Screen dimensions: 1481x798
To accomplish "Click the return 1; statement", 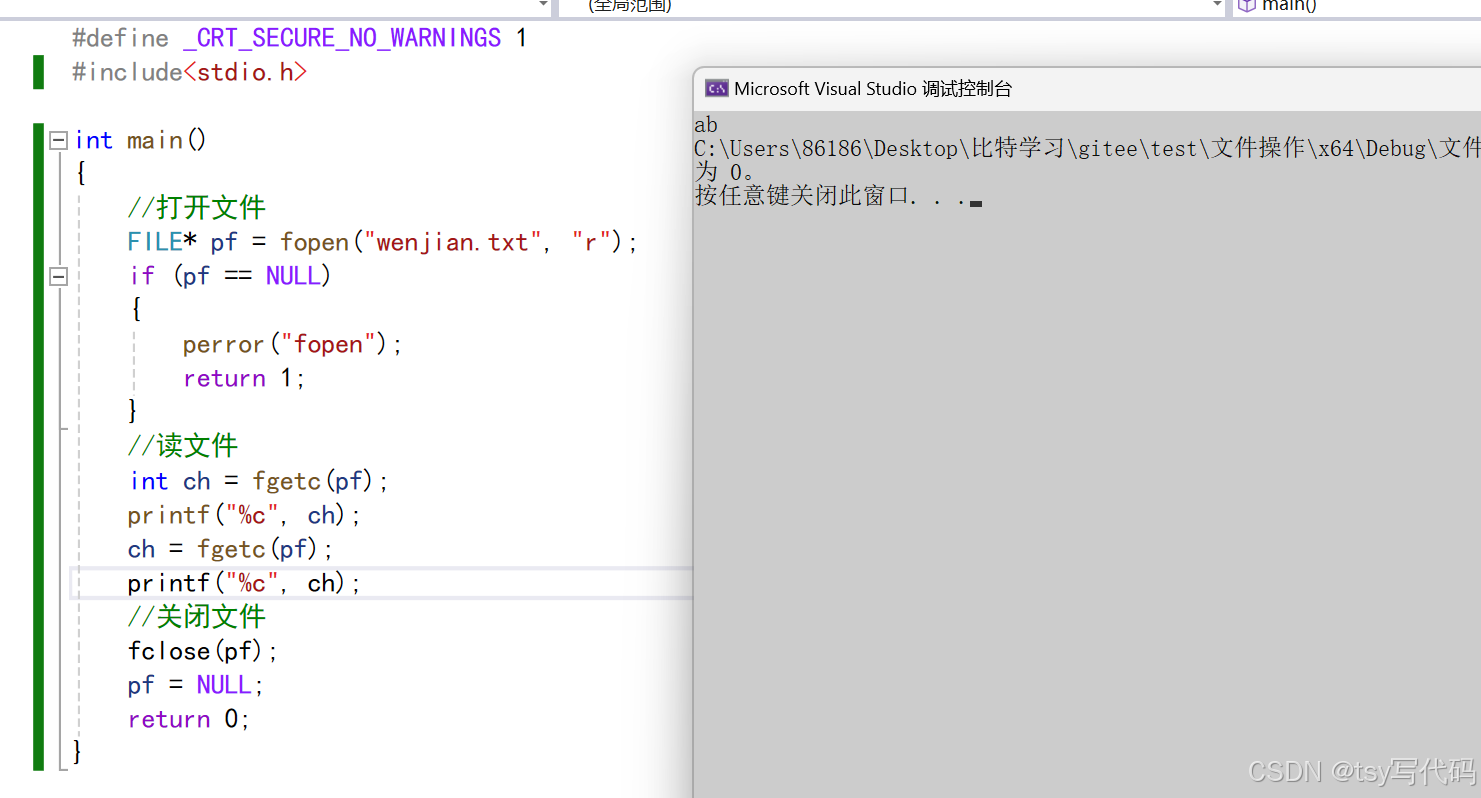I will point(244,378).
